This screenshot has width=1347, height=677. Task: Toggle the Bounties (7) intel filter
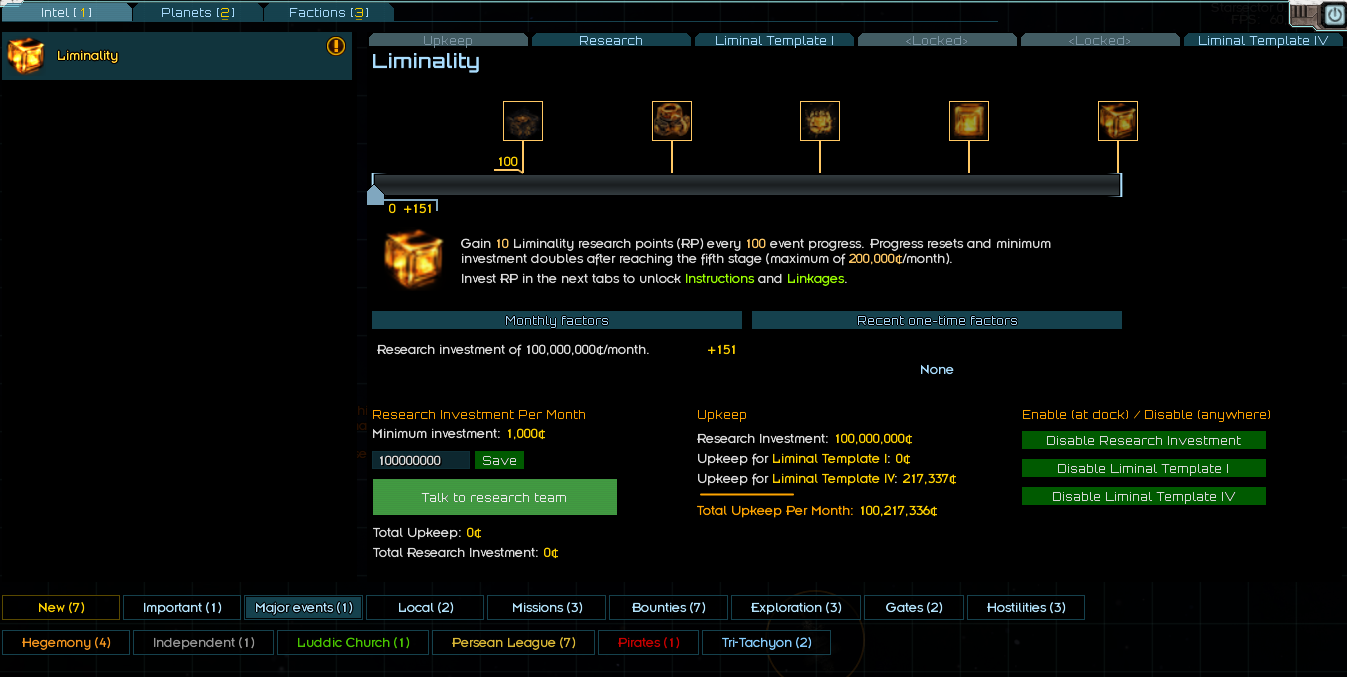[x=669, y=608]
